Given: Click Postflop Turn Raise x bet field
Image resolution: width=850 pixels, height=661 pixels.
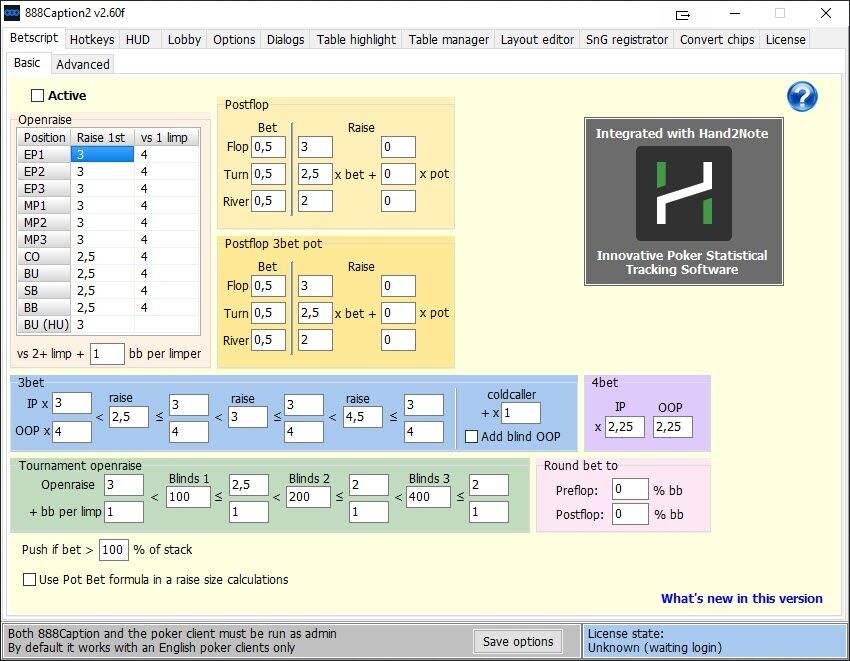Looking at the screenshot, I should [x=315, y=174].
